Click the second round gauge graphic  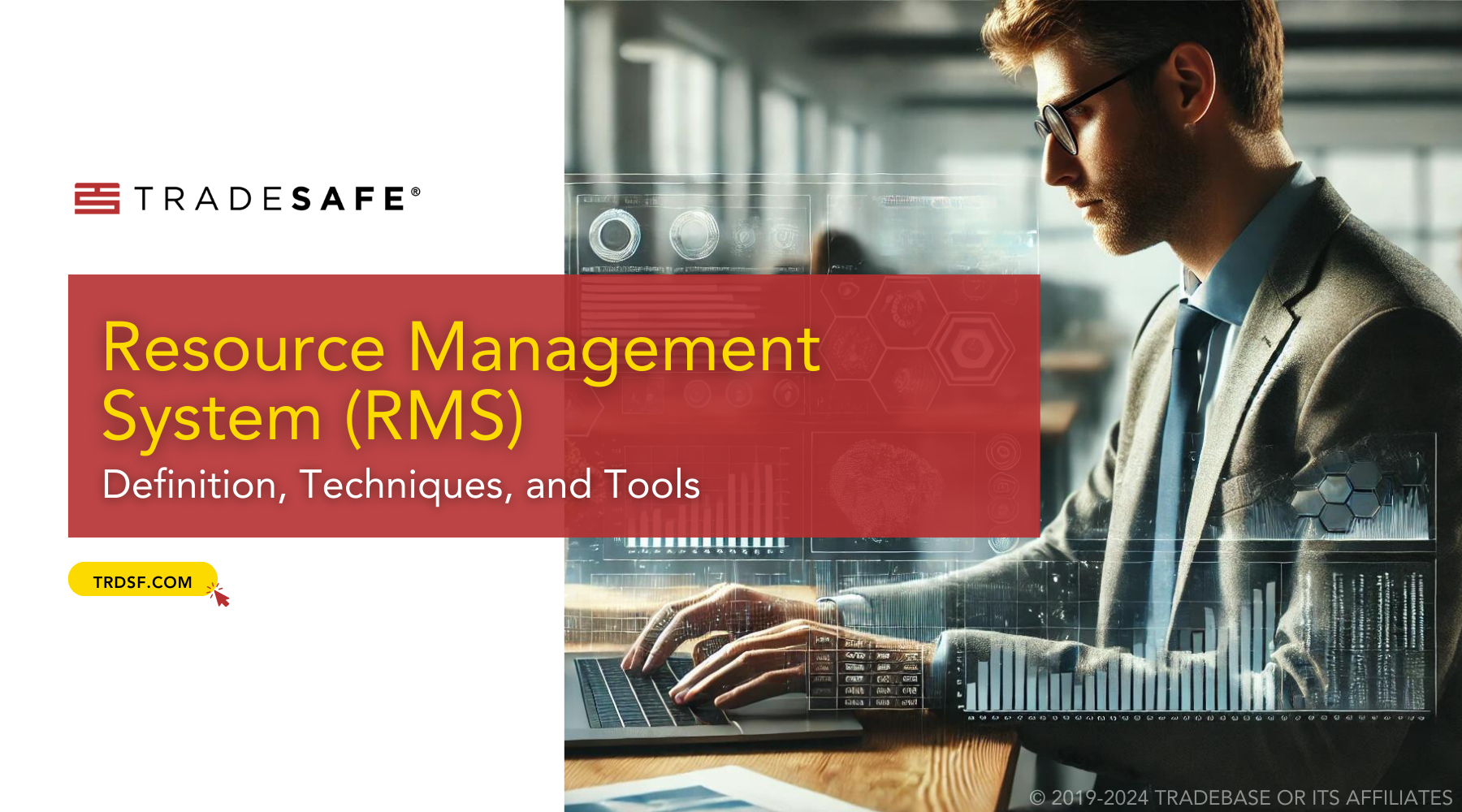point(694,234)
